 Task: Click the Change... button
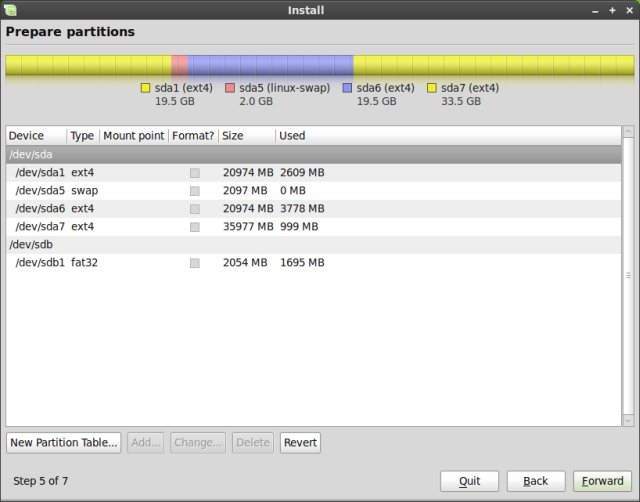point(198,443)
